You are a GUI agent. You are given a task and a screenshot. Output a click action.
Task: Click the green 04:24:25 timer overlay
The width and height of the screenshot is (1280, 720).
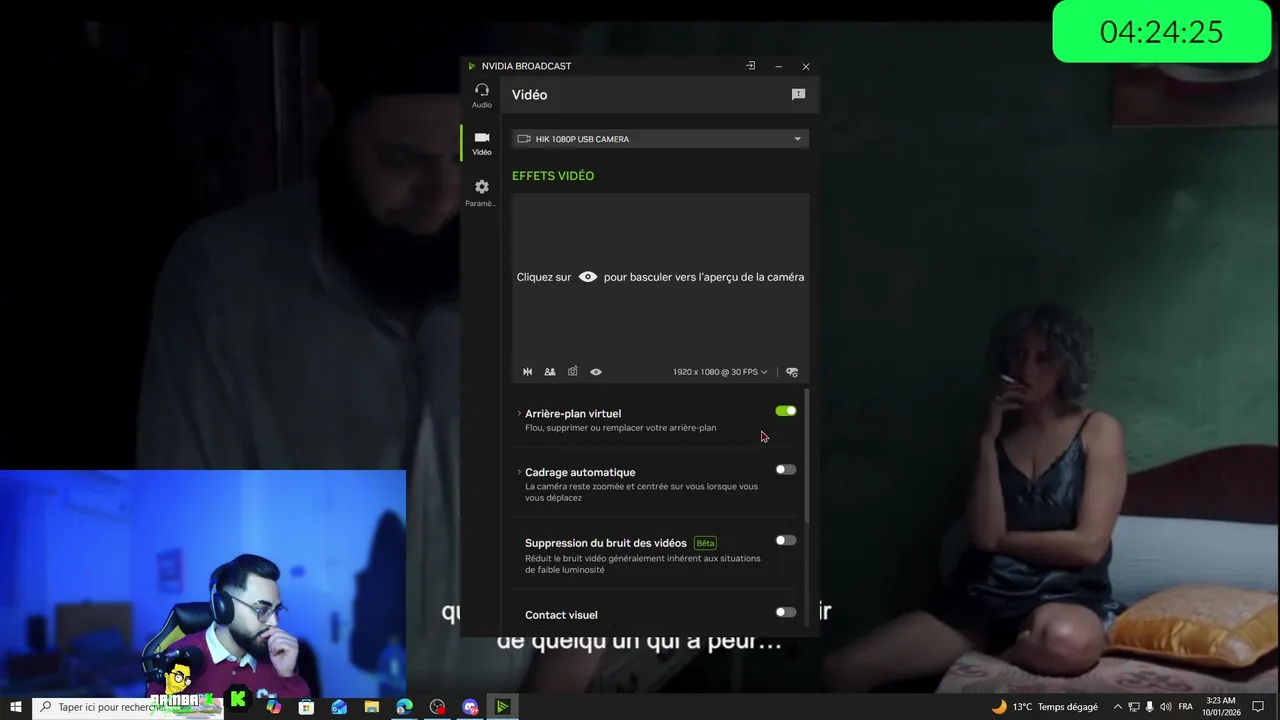click(1161, 32)
